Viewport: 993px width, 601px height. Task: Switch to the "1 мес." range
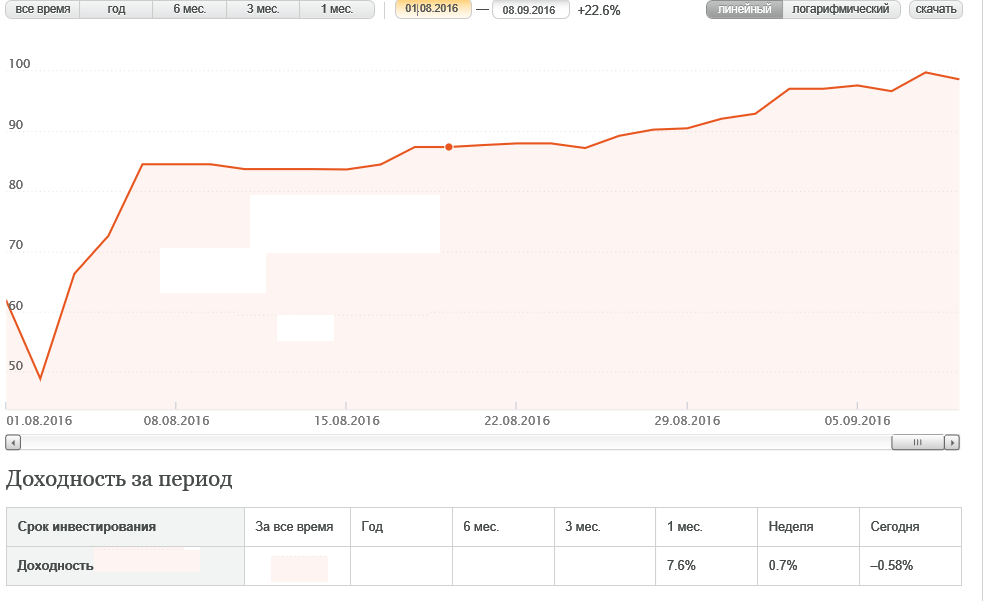pos(337,9)
